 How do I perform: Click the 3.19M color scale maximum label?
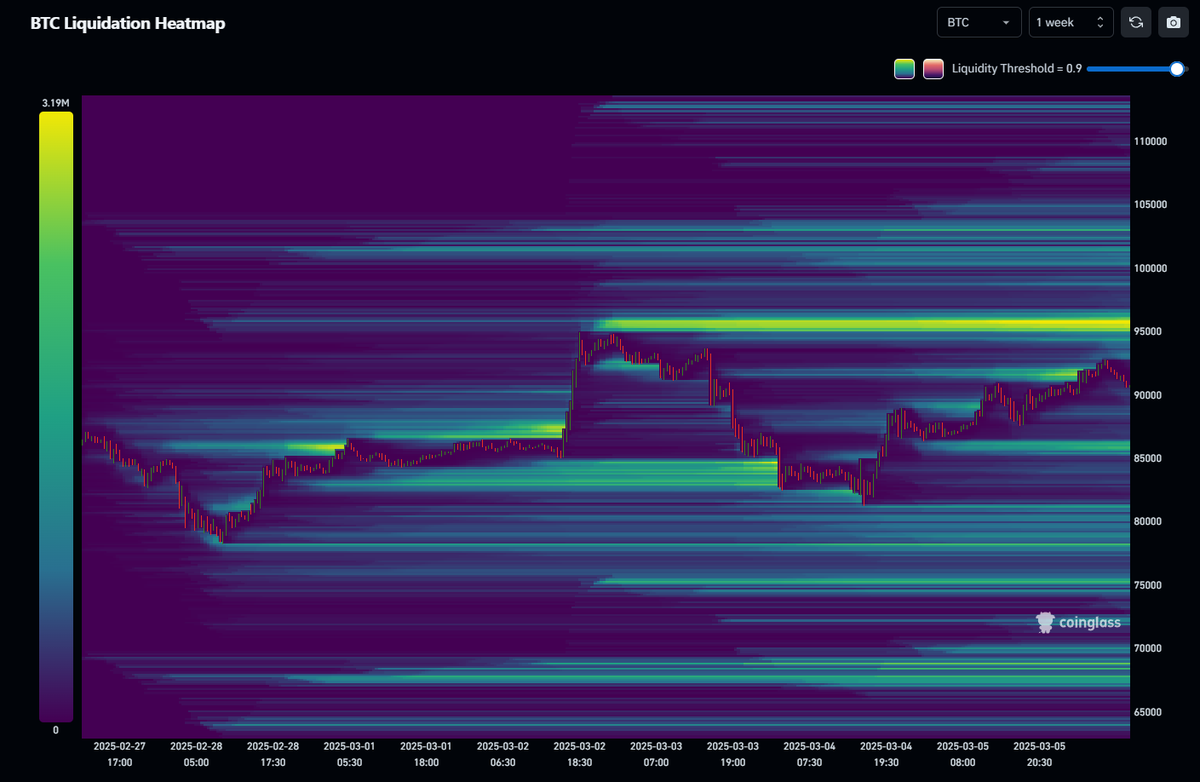click(57, 102)
